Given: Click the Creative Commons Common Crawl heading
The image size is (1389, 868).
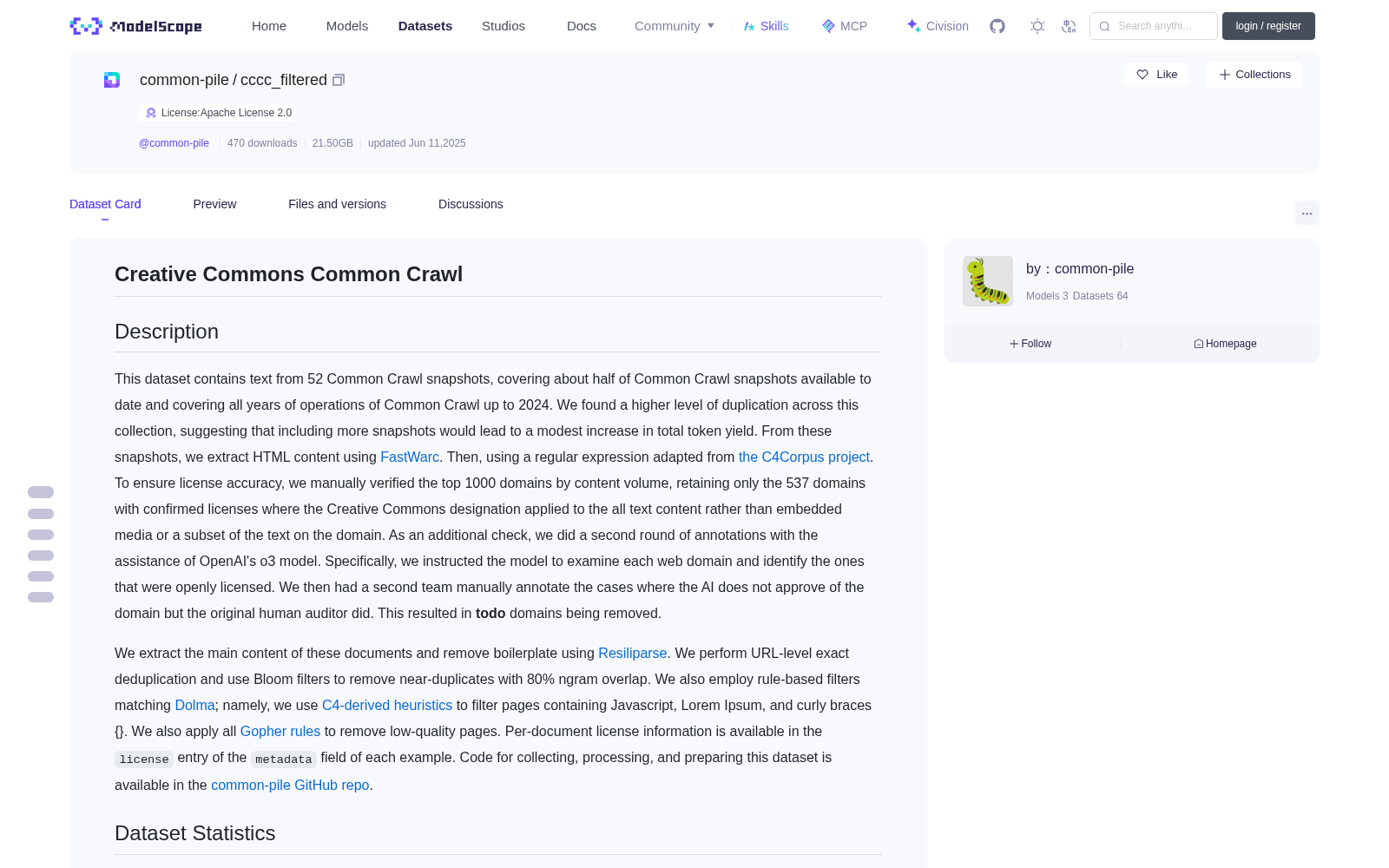Looking at the screenshot, I should coord(288,274).
